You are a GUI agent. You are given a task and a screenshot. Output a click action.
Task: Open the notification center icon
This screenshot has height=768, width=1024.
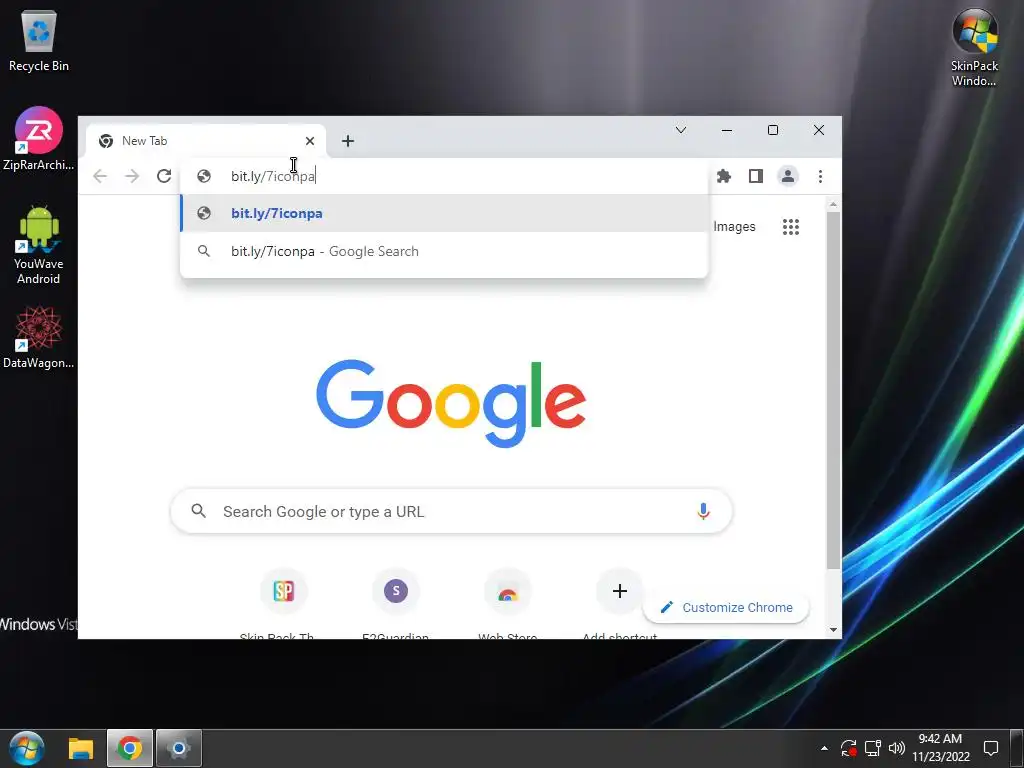[991, 748]
